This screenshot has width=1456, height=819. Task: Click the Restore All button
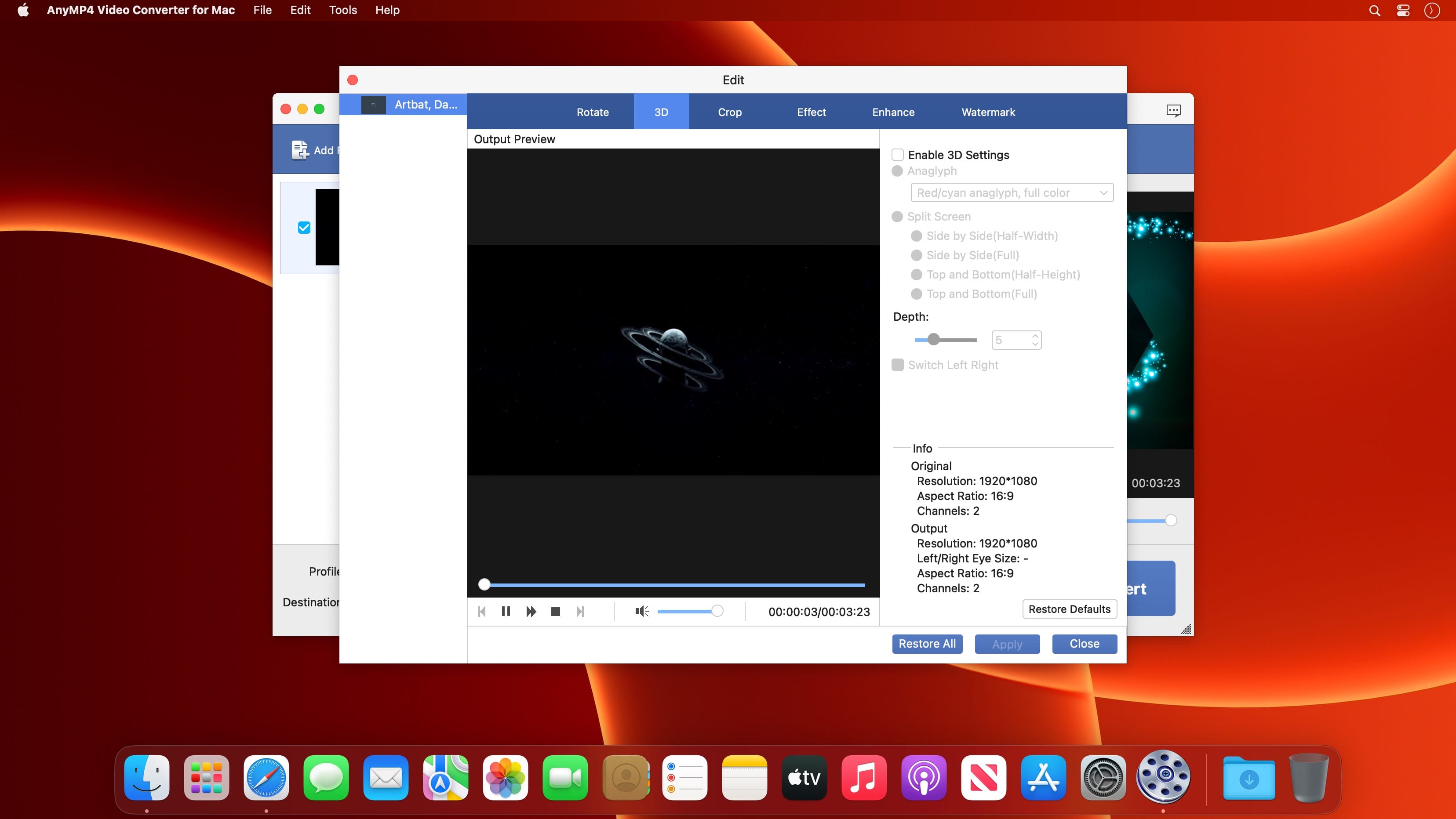point(927,643)
